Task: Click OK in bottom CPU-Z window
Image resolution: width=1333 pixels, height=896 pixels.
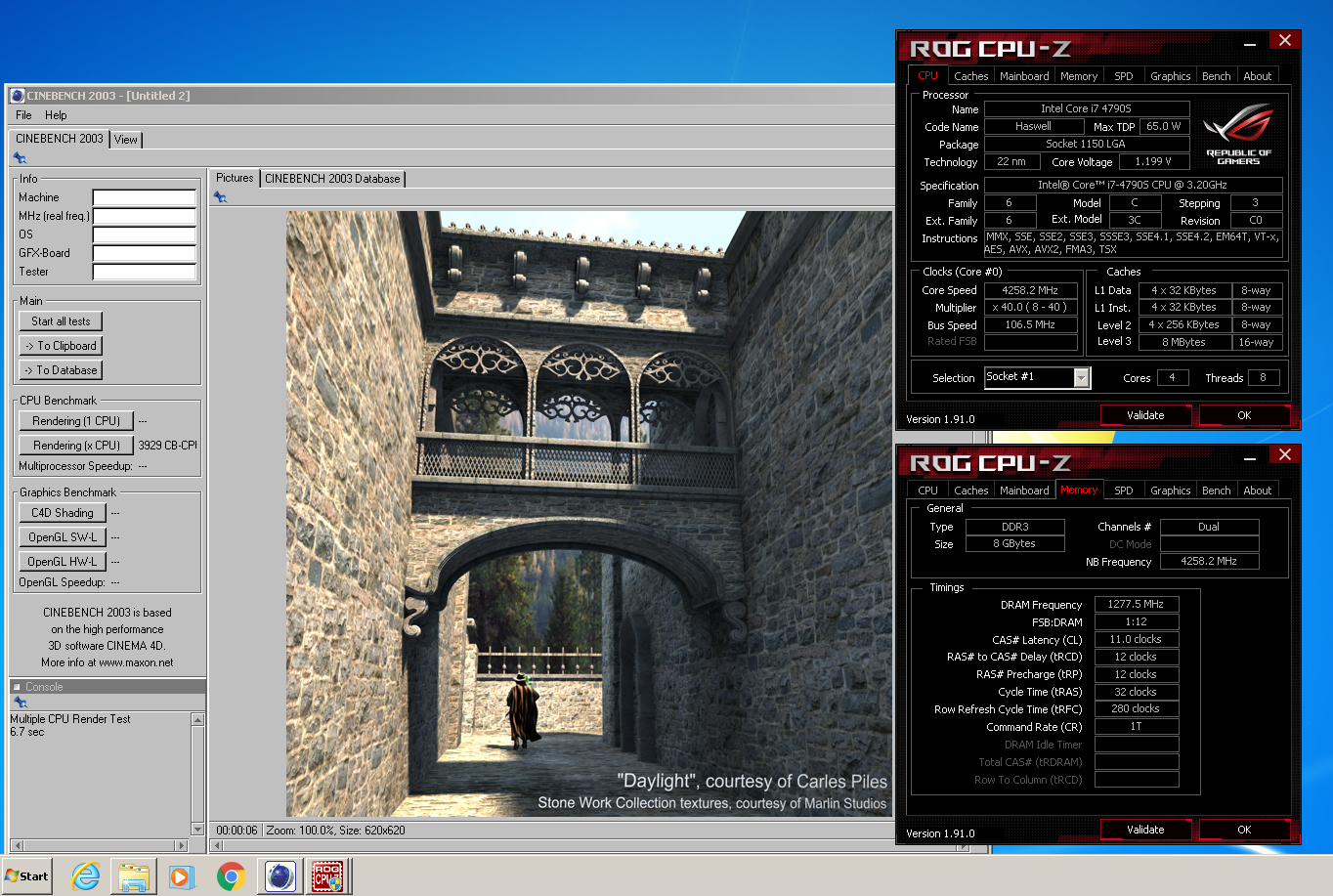Action: click(1244, 830)
